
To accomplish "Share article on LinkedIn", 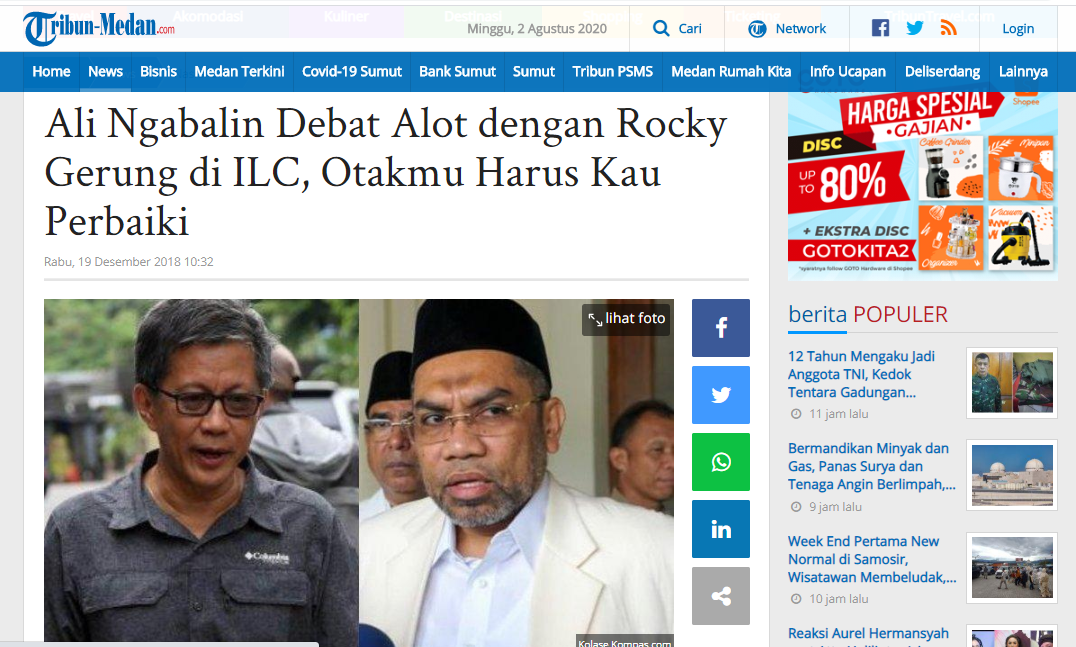I will pyautogui.click(x=721, y=529).
